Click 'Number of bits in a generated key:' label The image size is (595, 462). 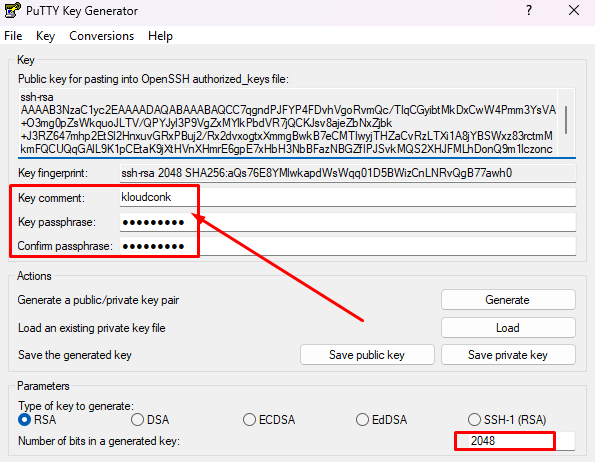99,441
